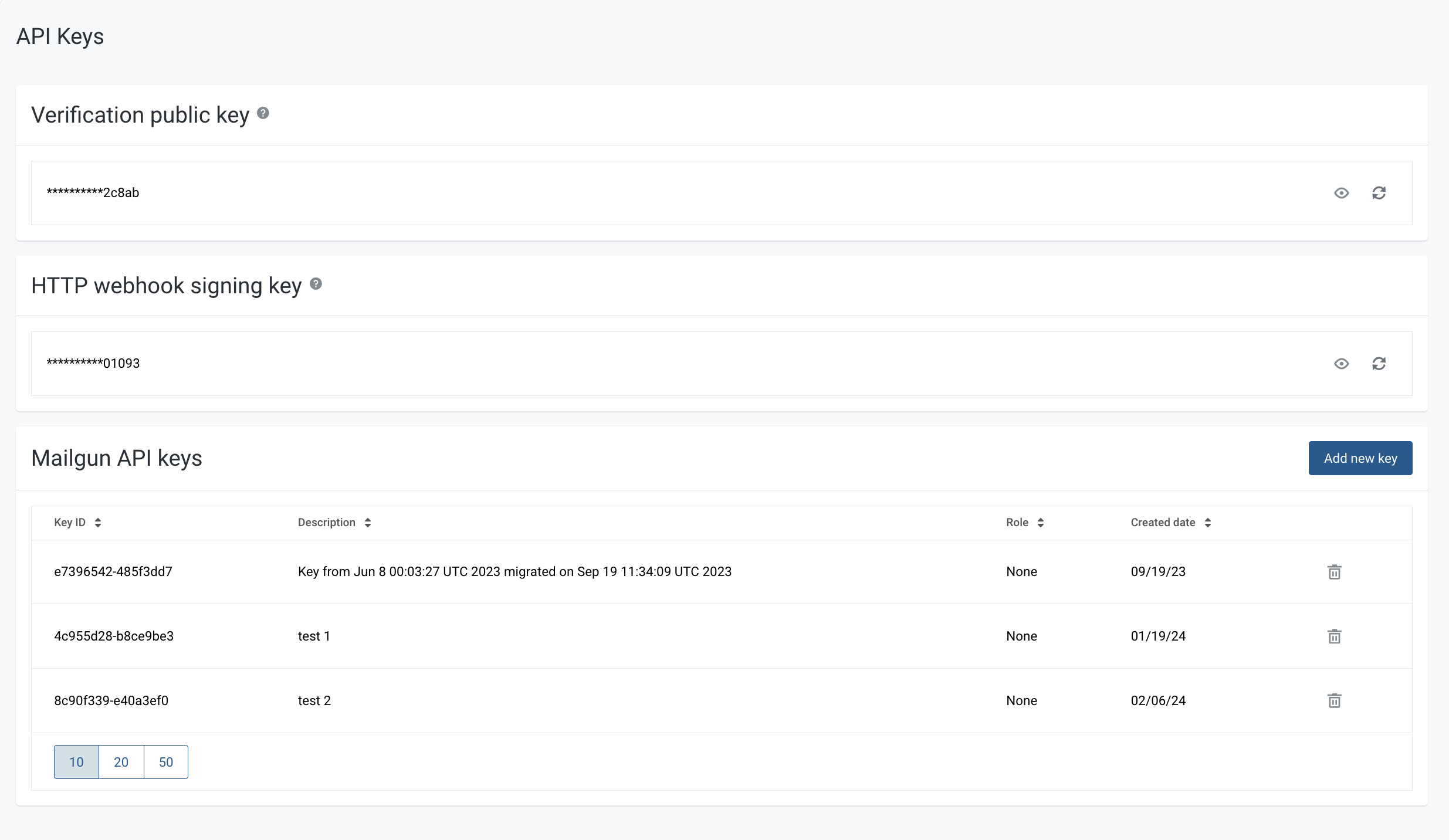The width and height of the screenshot is (1449, 840).
Task: Click the masked webhook key ending 01093
Action: coord(93,364)
